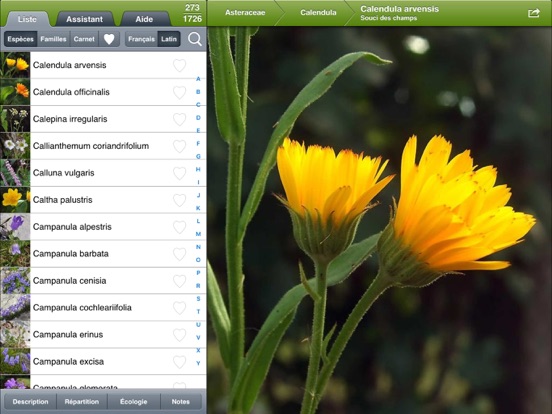
Task: Tap the Calendula arvensis header title
Action: pyautogui.click(x=400, y=9)
